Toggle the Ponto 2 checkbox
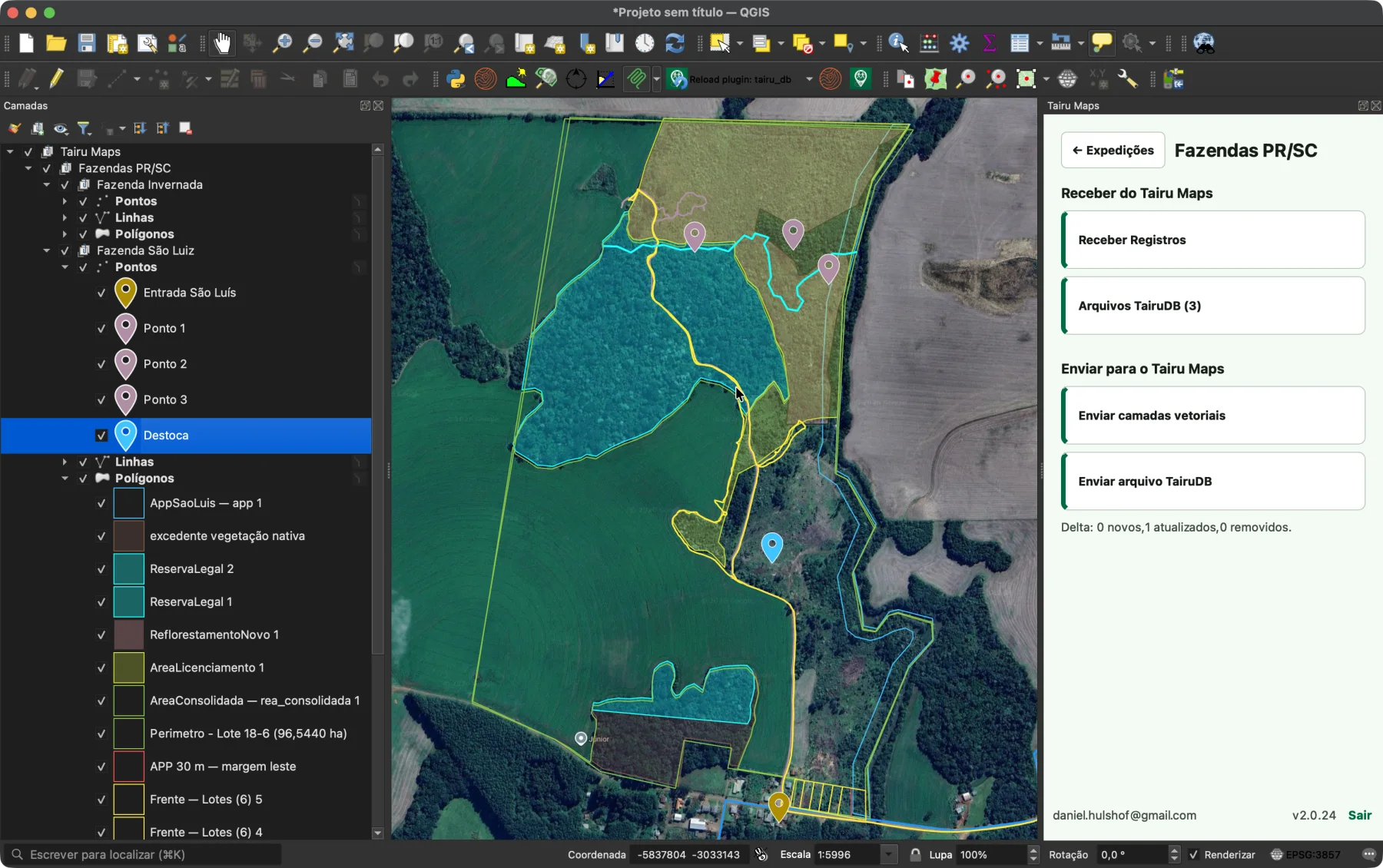The width and height of the screenshot is (1383, 868). click(101, 364)
